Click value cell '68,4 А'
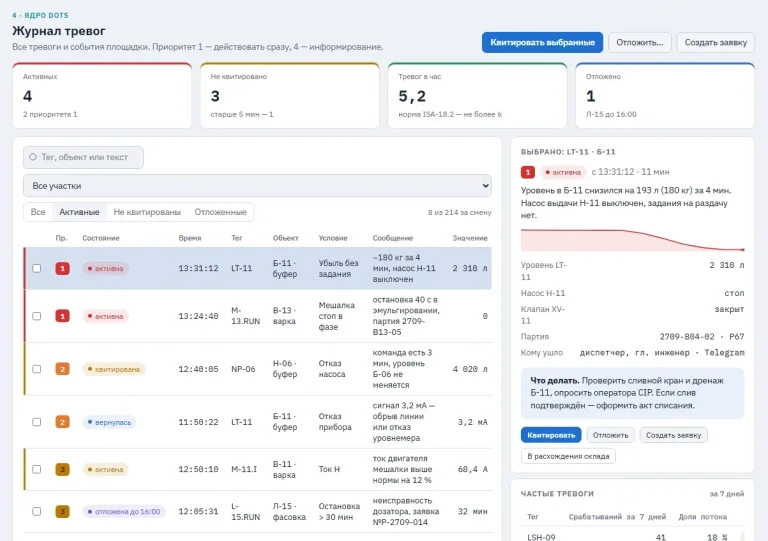Viewport: 768px width, 541px height. pyautogui.click(x=473, y=470)
